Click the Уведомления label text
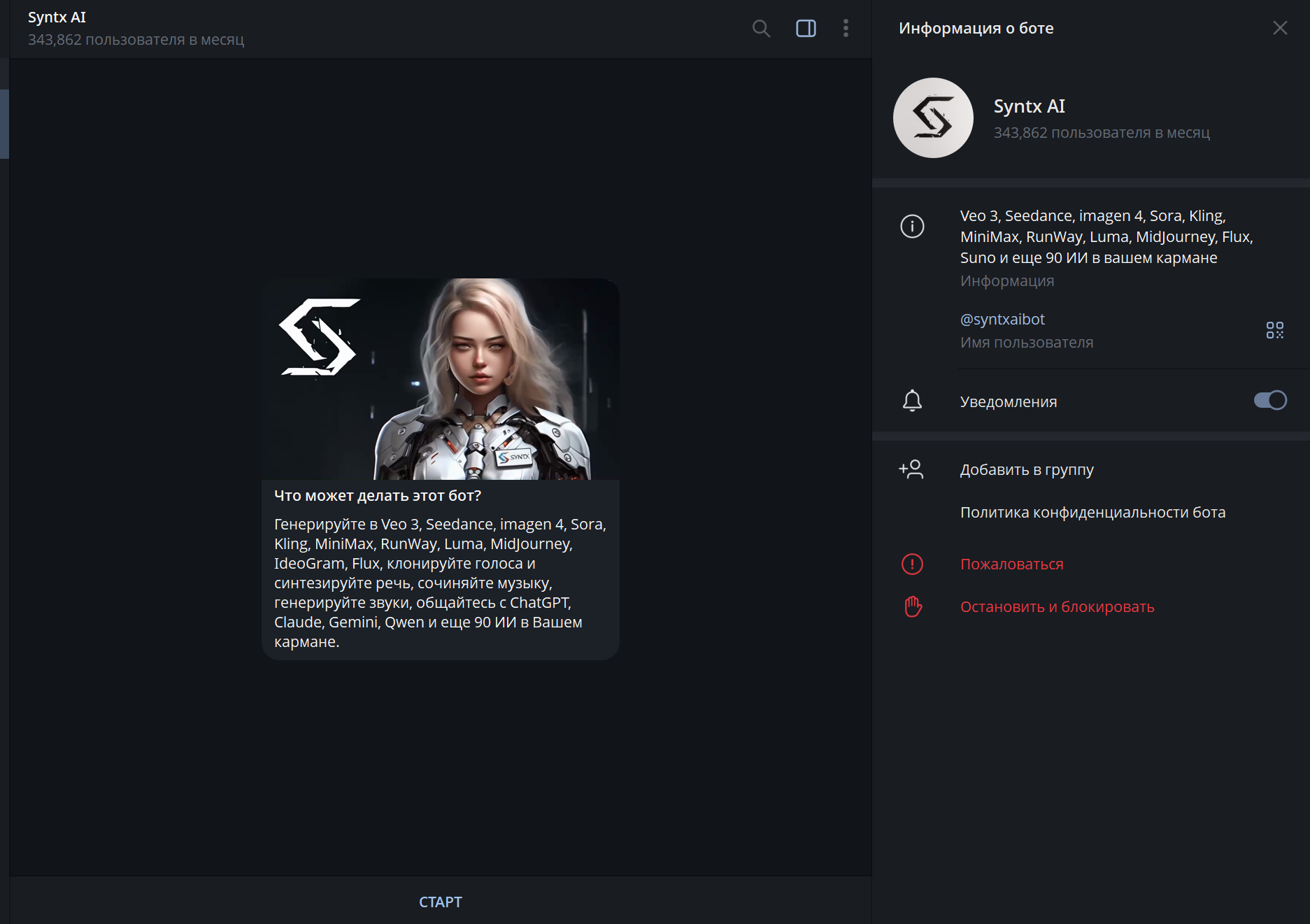 click(1008, 402)
